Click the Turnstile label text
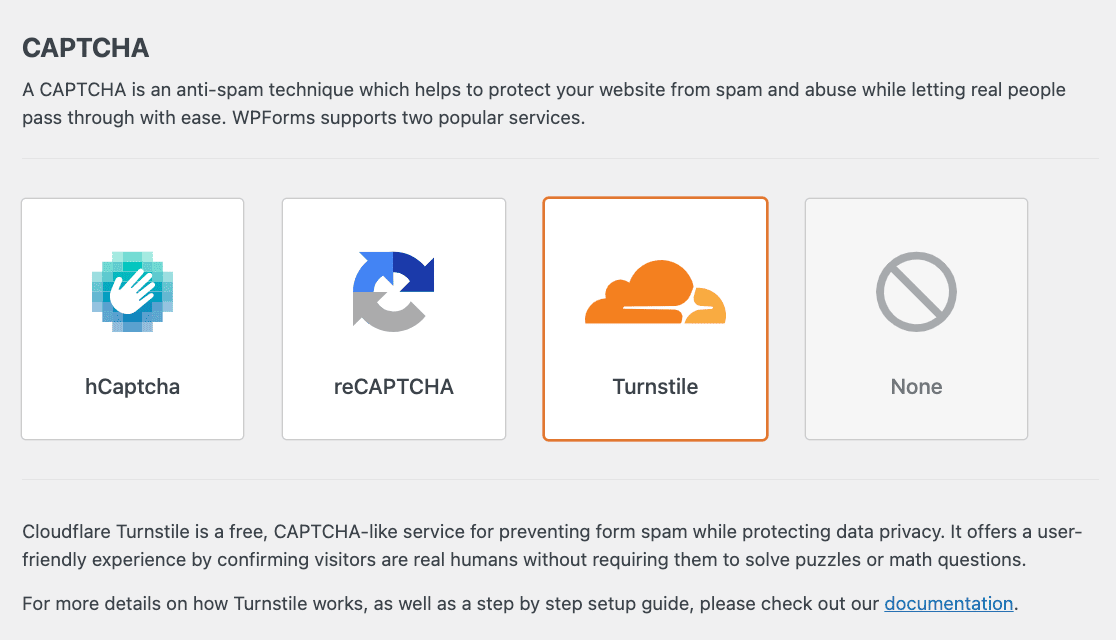Image resolution: width=1116 pixels, height=640 pixels. point(655,387)
